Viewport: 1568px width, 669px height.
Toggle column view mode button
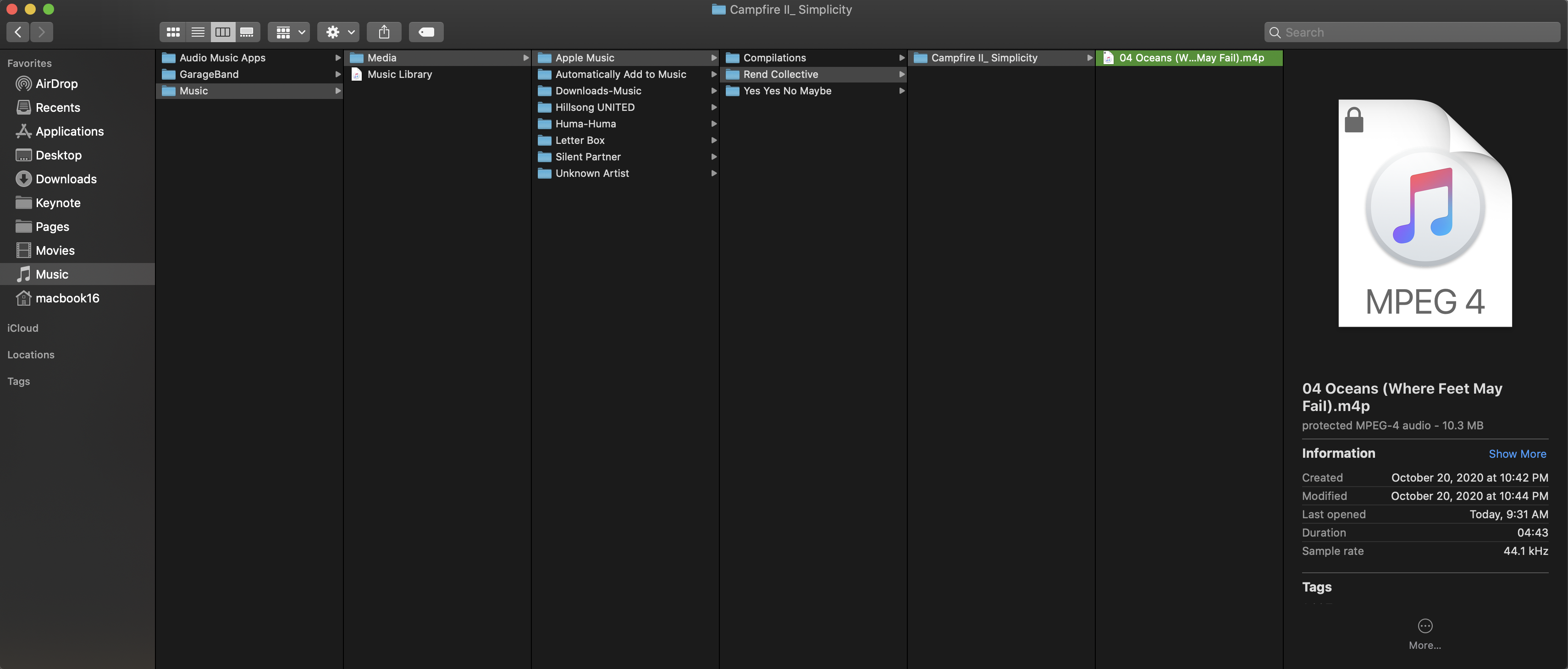223,32
